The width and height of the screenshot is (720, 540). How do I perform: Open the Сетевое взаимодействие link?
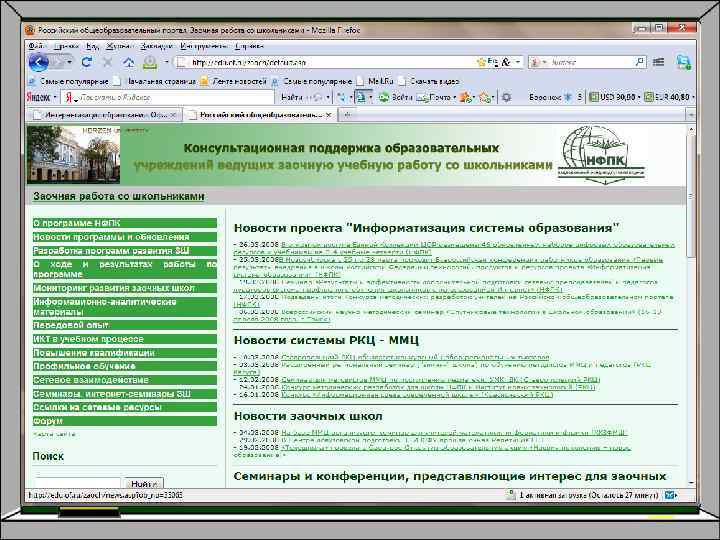(x=124, y=380)
